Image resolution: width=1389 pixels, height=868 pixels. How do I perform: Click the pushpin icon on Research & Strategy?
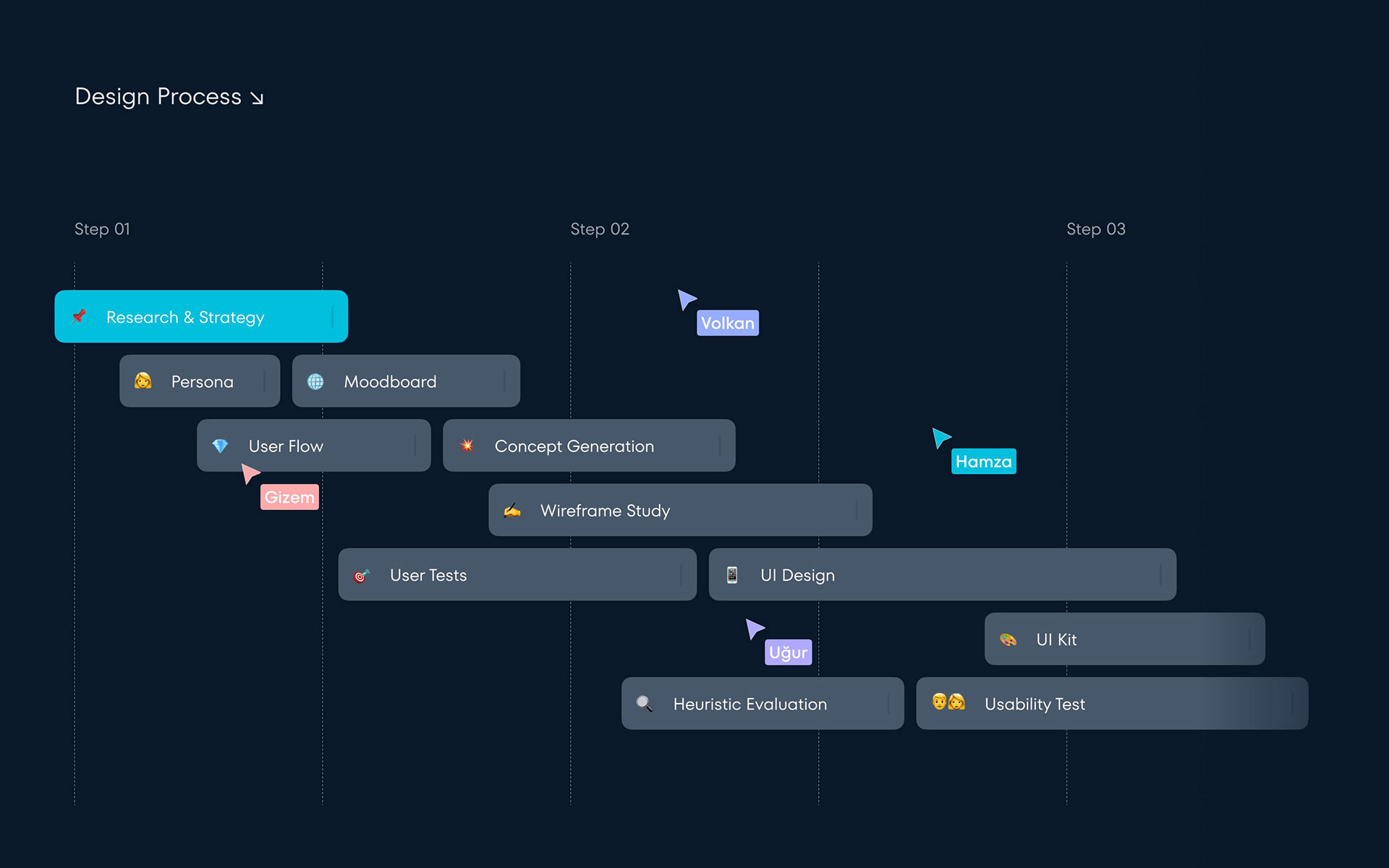pos(79,316)
